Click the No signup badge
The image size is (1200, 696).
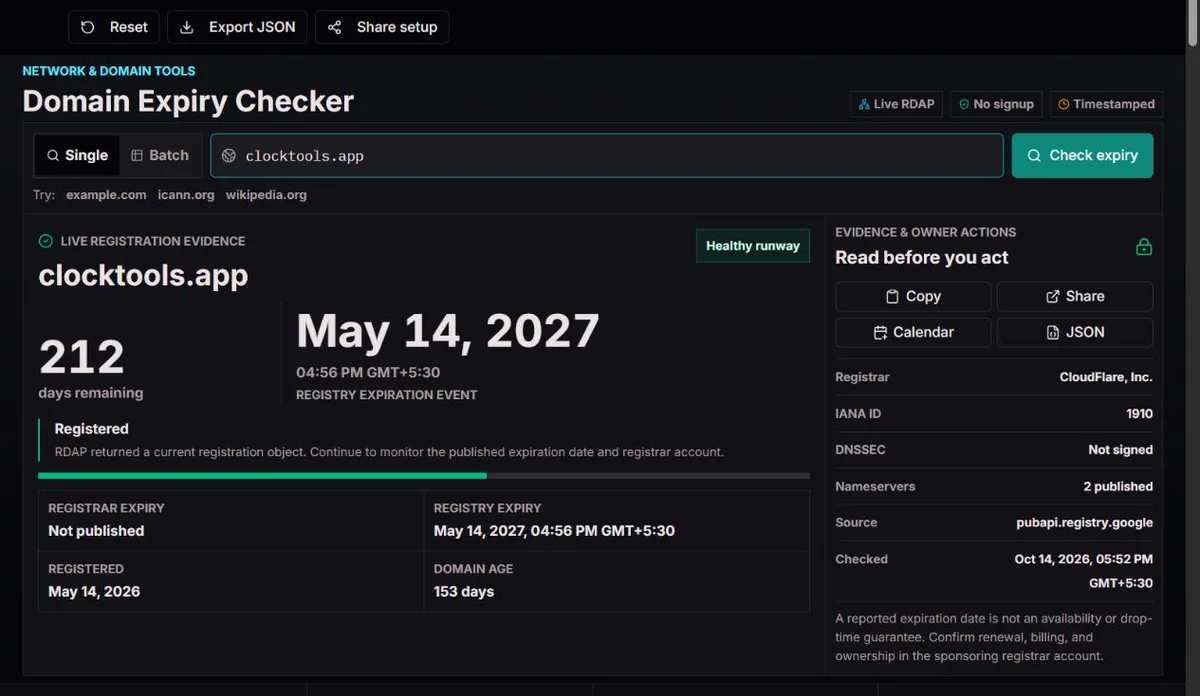click(x=996, y=104)
